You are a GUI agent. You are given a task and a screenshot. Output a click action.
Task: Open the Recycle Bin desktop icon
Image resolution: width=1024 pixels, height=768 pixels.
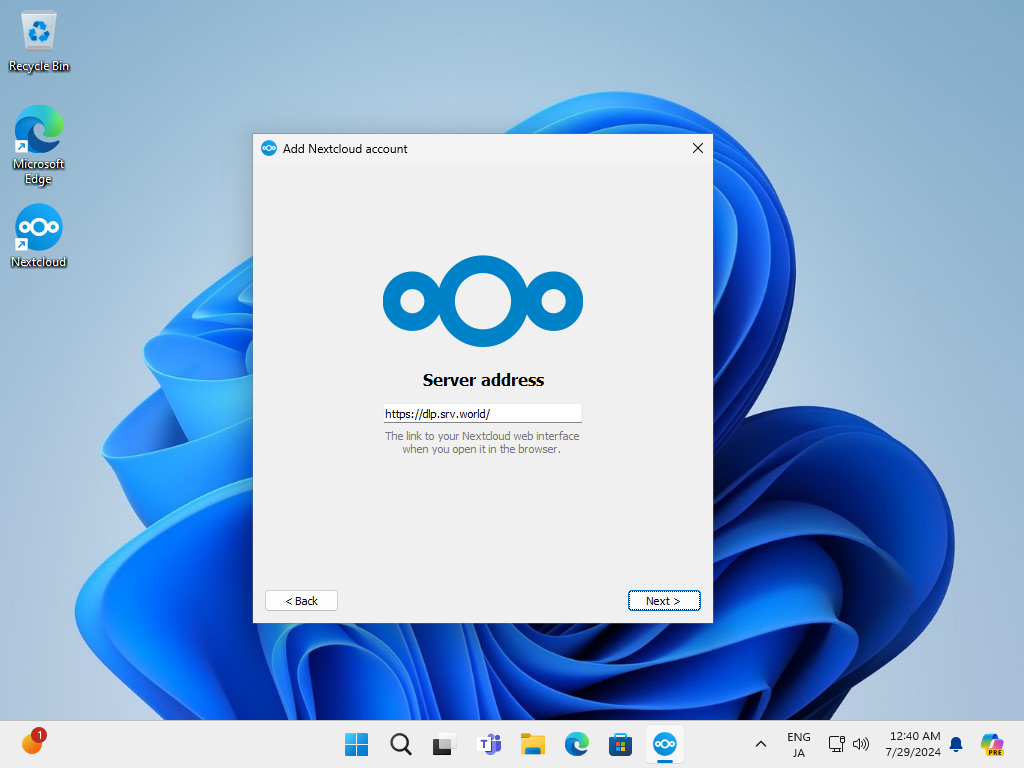pyautogui.click(x=39, y=42)
